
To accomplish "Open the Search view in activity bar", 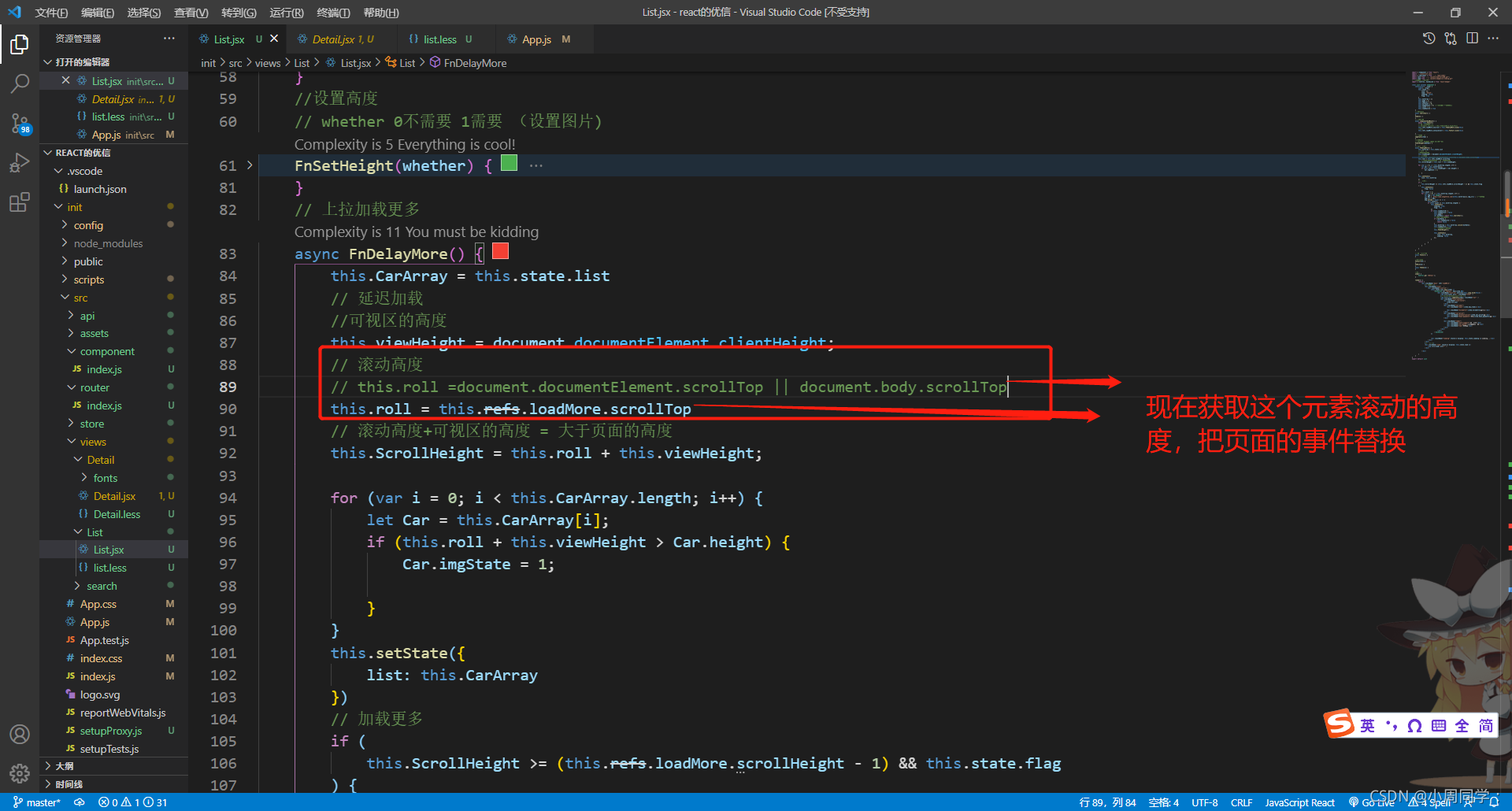I will 20,83.
